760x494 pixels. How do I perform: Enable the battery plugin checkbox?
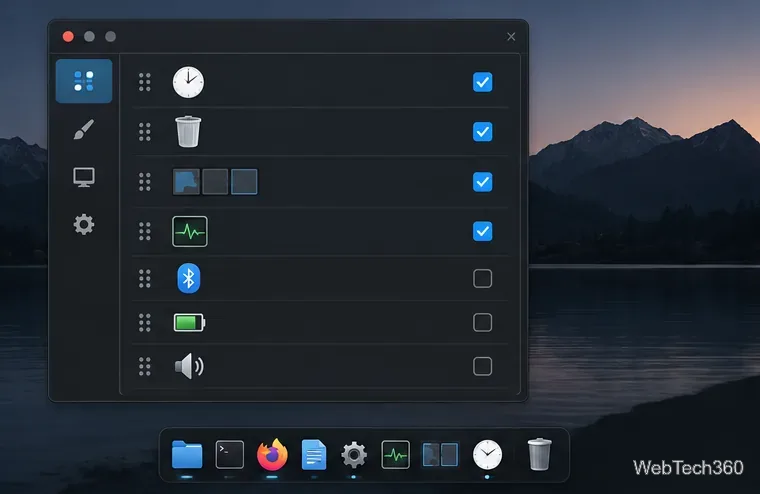[x=482, y=322]
